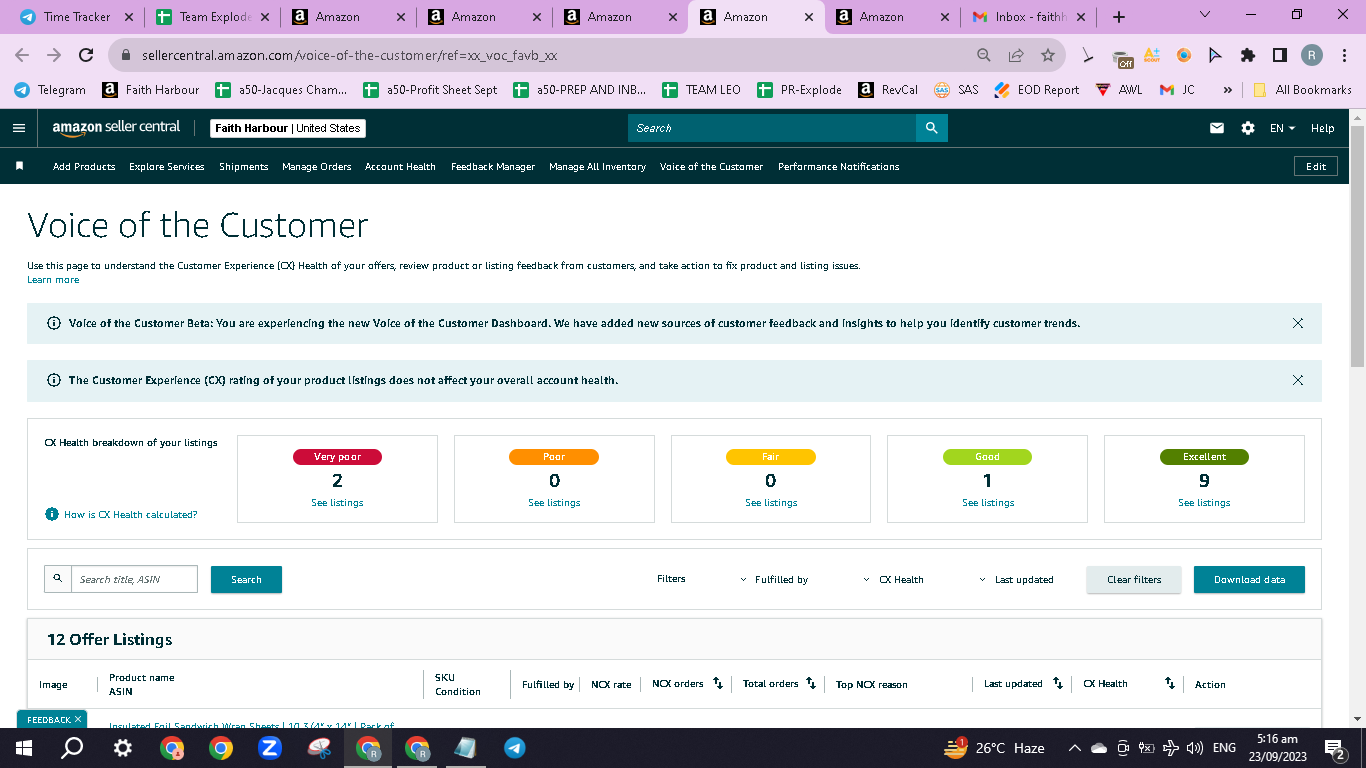
Task: Dismiss the CX rating account health banner
Action: [x=1298, y=380]
